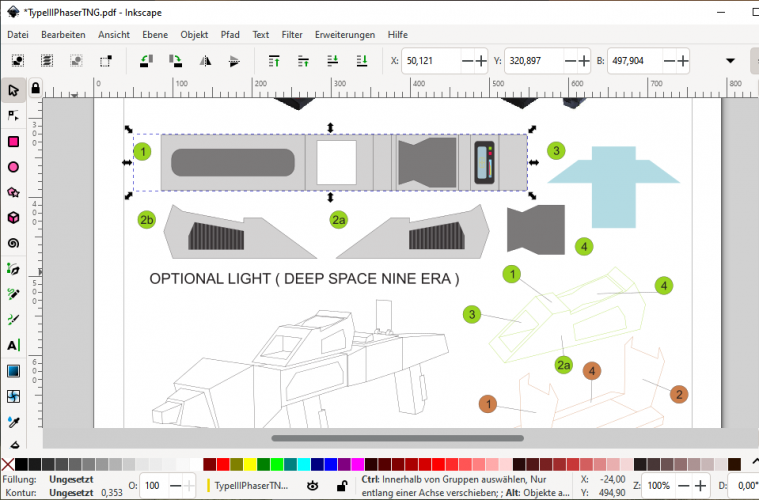Lower selection to bottom
The image size is (759, 500).
(362, 61)
